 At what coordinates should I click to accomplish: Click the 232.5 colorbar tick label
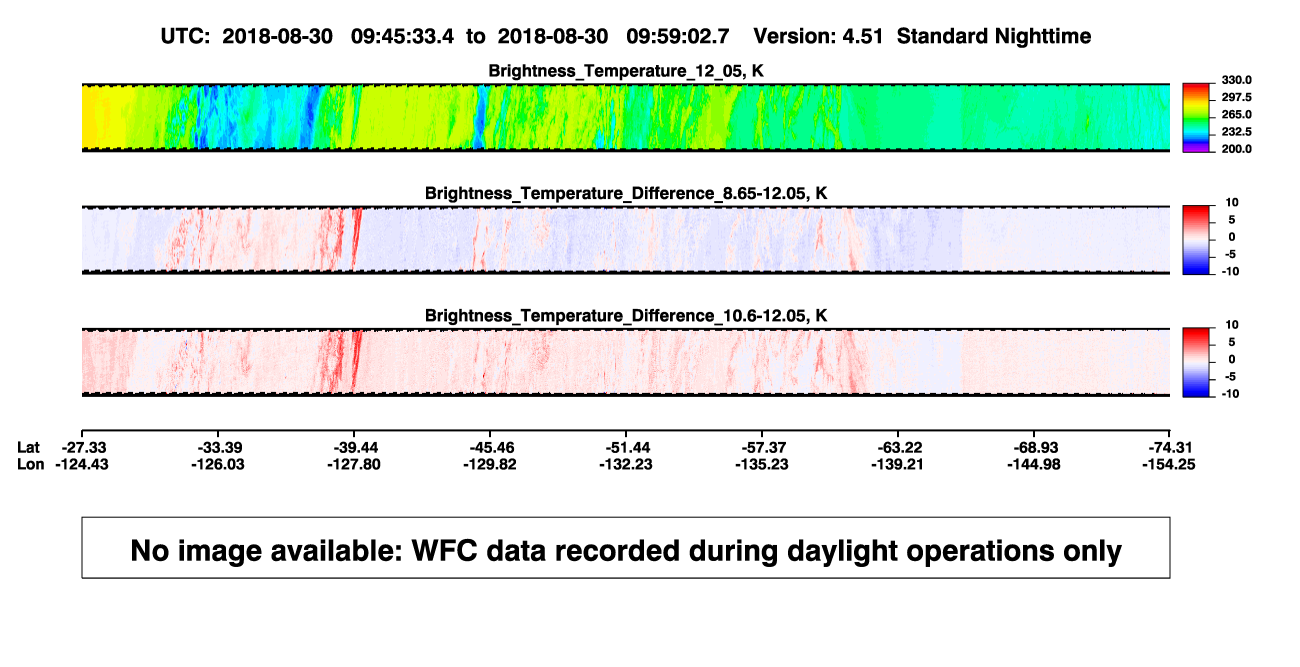point(1235,131)
